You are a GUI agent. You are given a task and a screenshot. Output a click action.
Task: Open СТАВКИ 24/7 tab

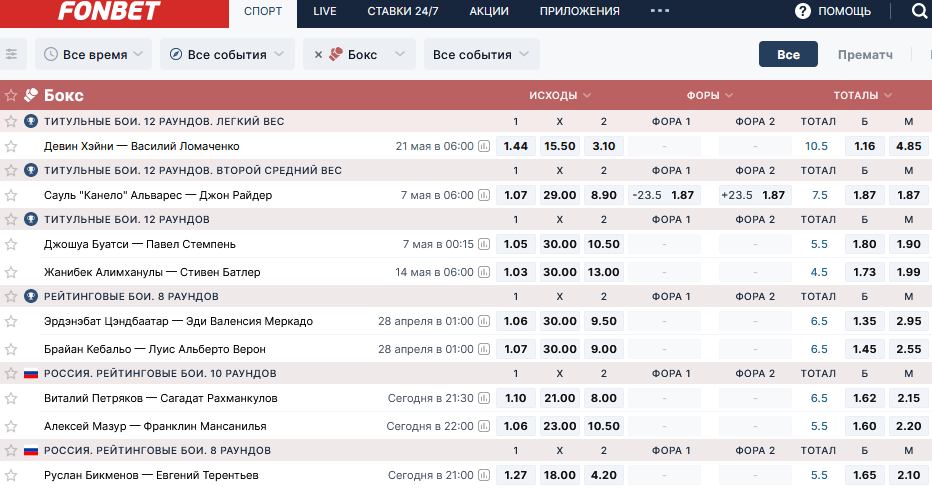click(402, 11)
